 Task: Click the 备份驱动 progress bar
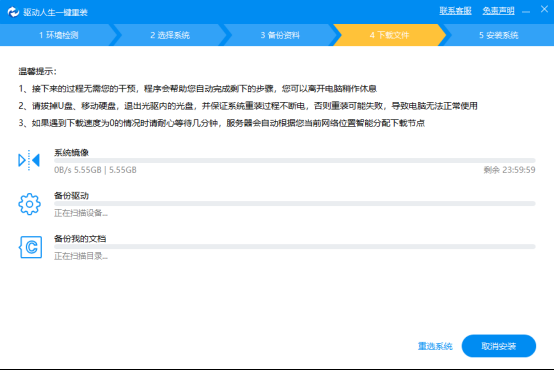[295, 204]
